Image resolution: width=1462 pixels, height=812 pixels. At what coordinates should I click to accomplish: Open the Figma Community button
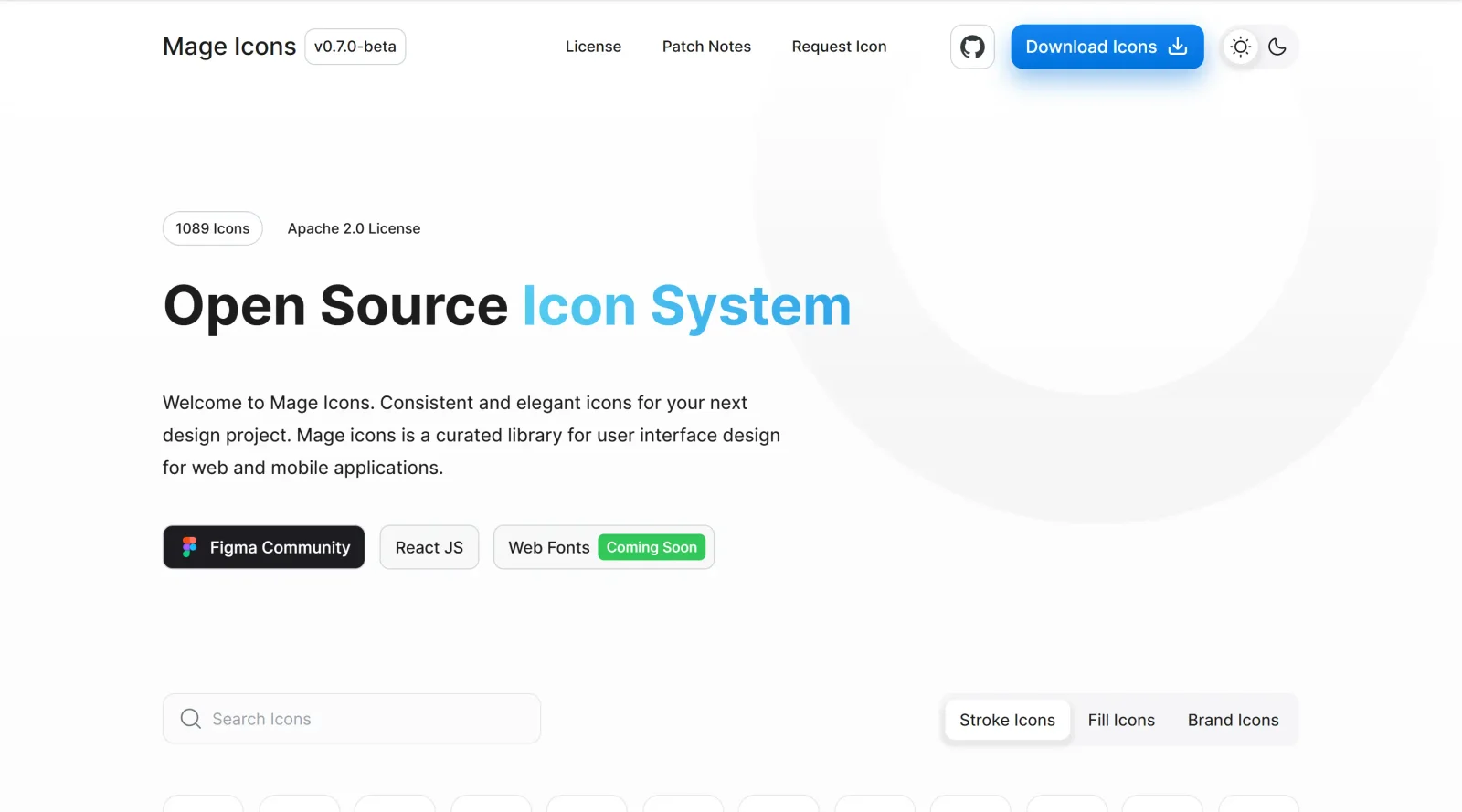(x=264, y=547)
